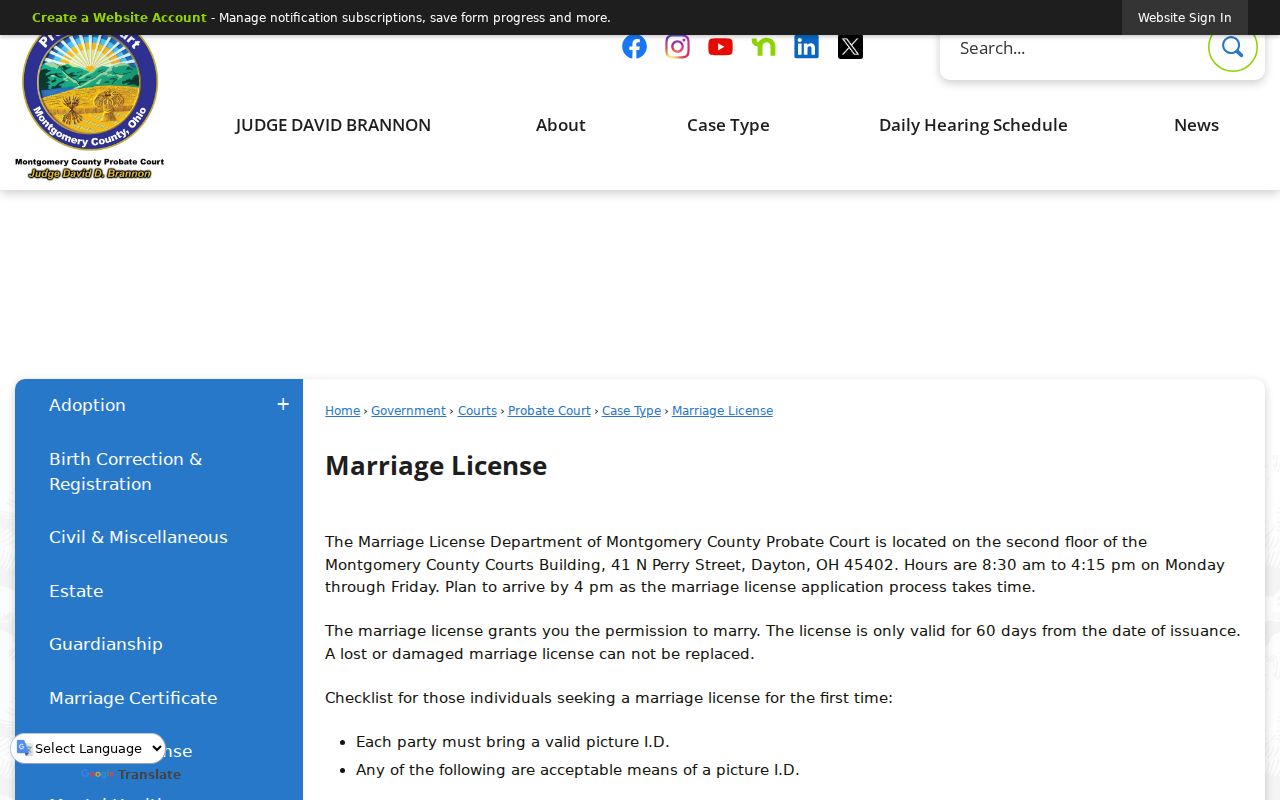This screenshot has height=800, width=1280.
Task: Click the Marriage License page heading
Action: click(x=436, y=466)
